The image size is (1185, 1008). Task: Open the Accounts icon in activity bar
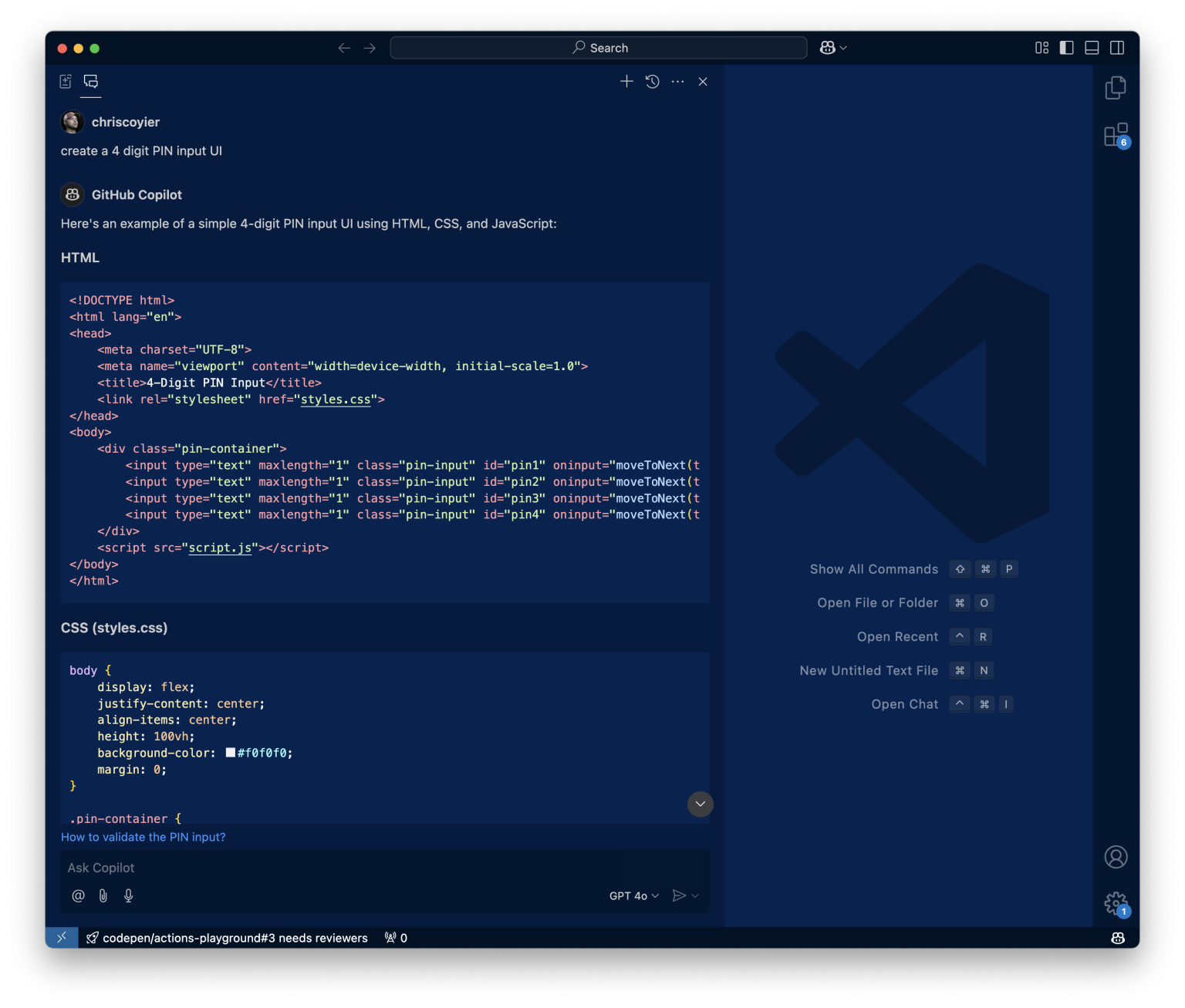[x=1115, y=857]
